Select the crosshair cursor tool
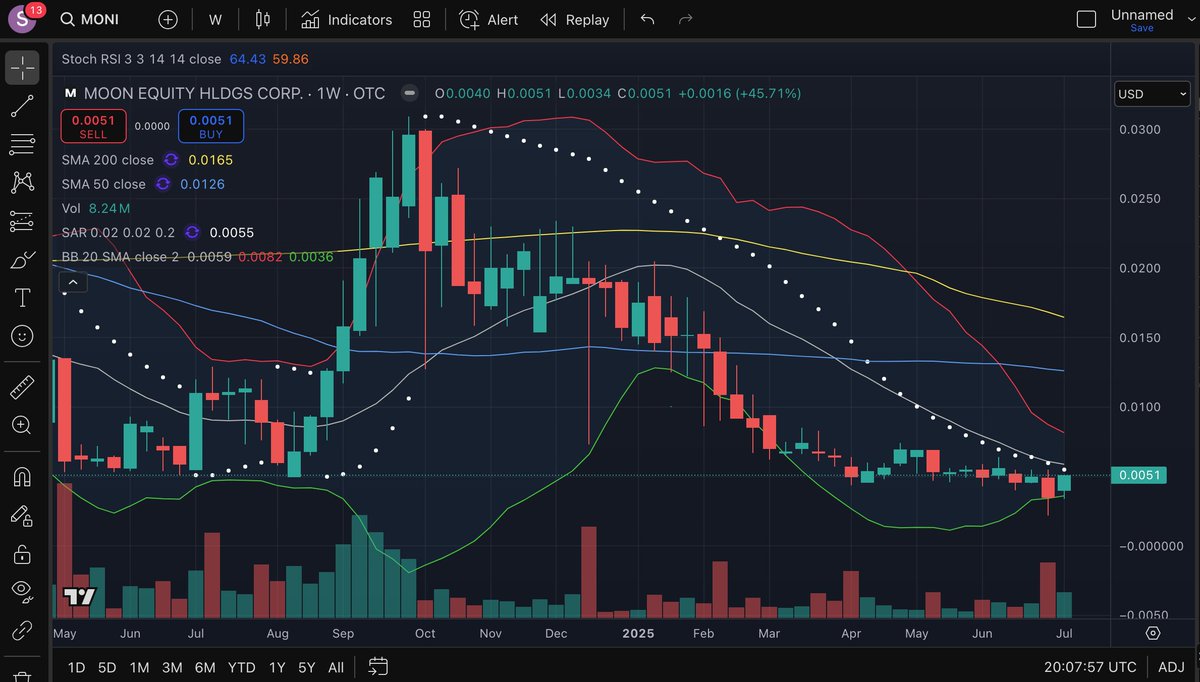Screen dimensions: 1200x682 coord(22,67)
